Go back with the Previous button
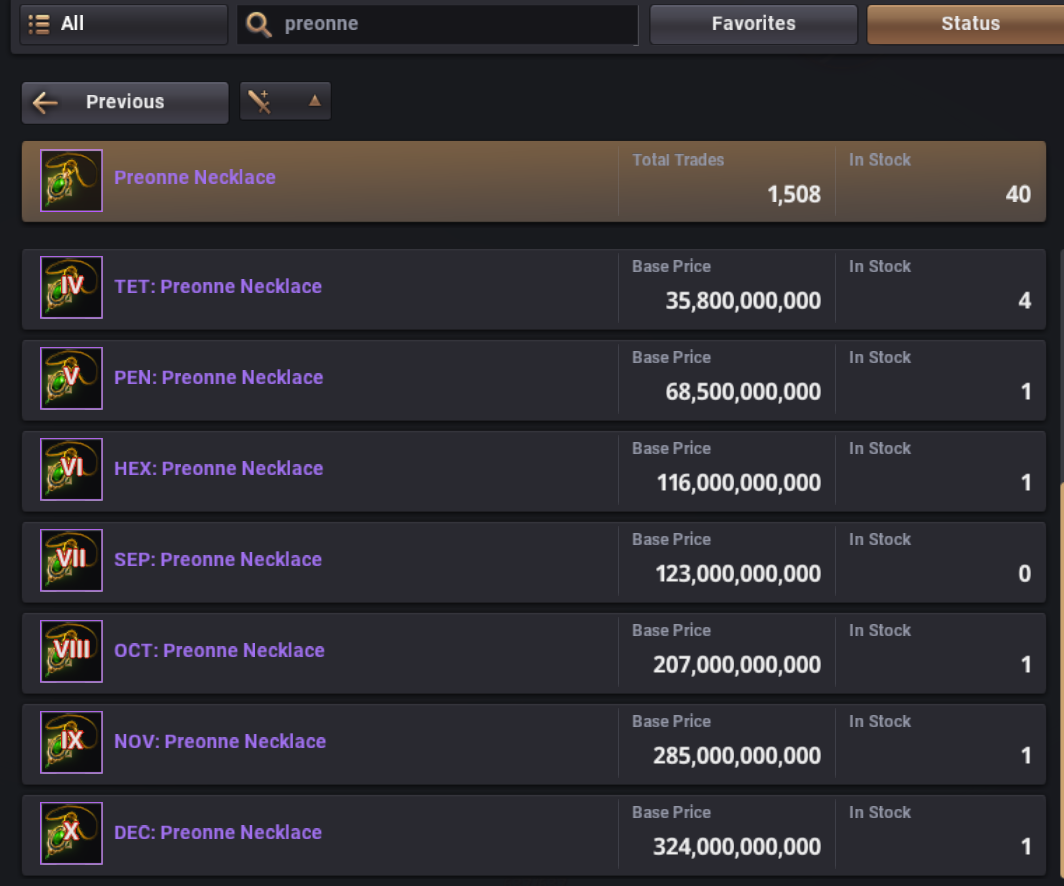The height and width of the screenshot is (886, 1064). 125,102
